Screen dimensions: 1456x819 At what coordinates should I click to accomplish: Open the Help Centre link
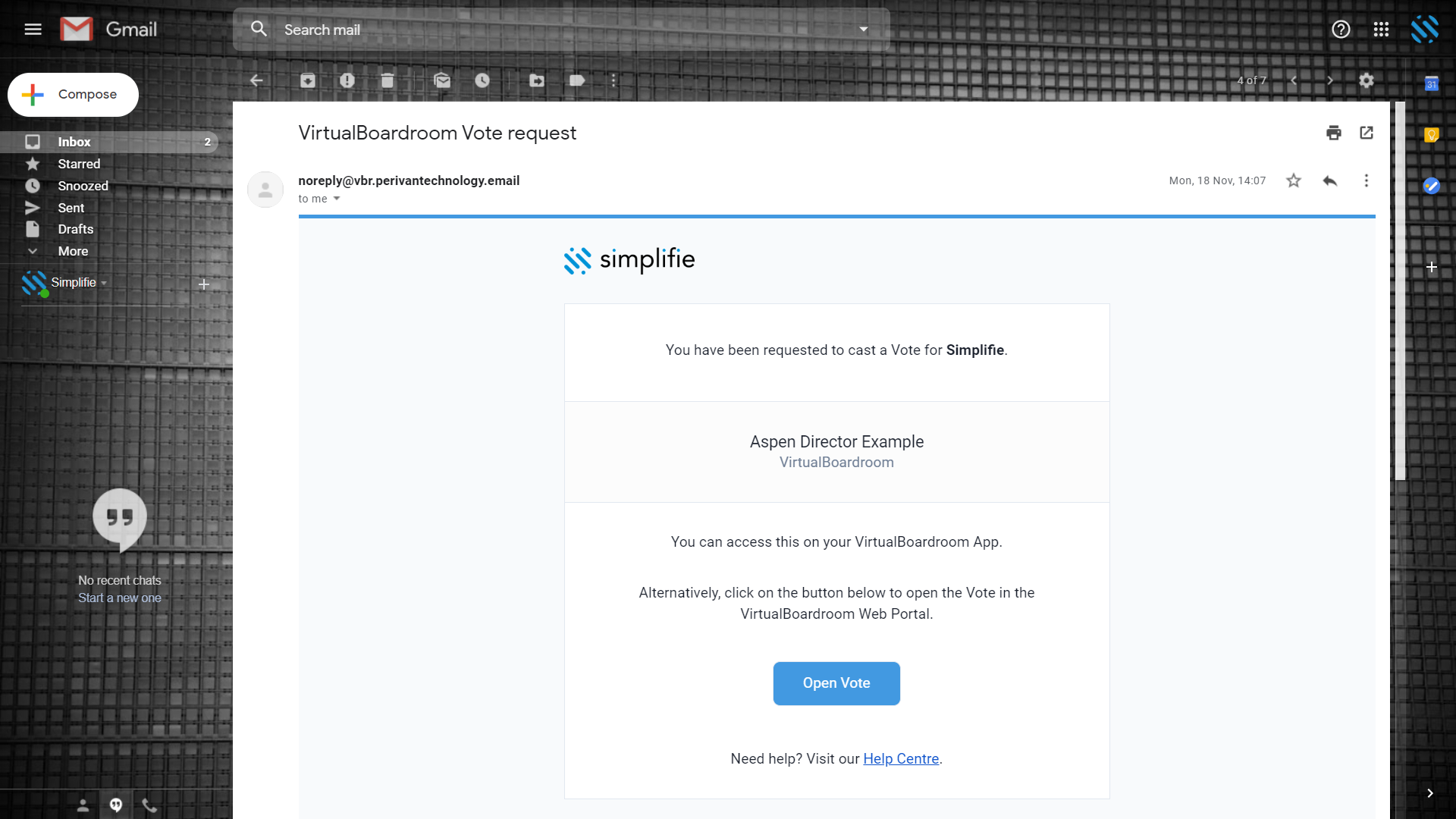[901, 758]
